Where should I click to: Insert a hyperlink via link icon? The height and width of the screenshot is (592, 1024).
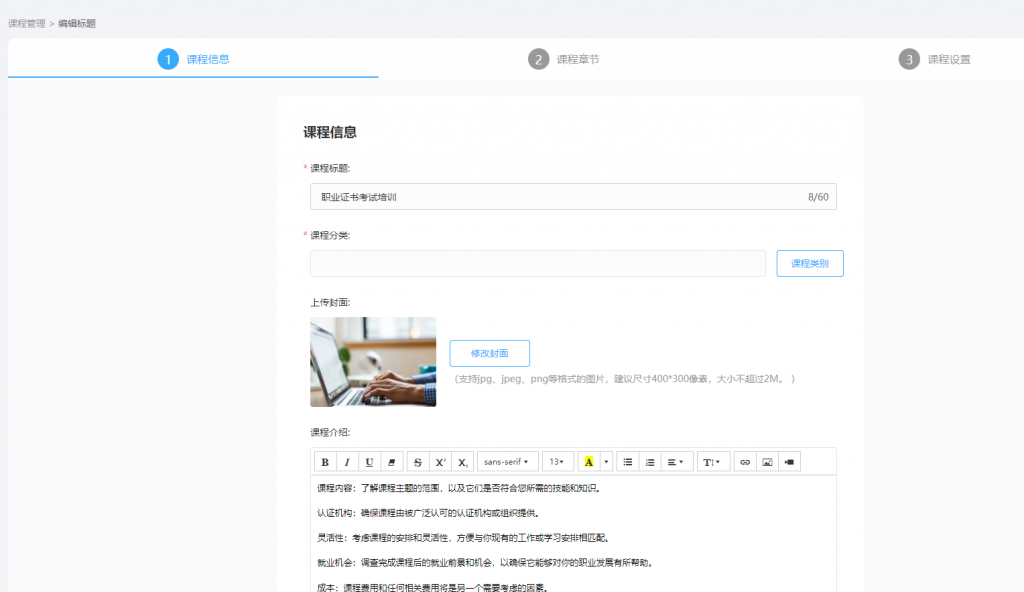coord(744,462)
